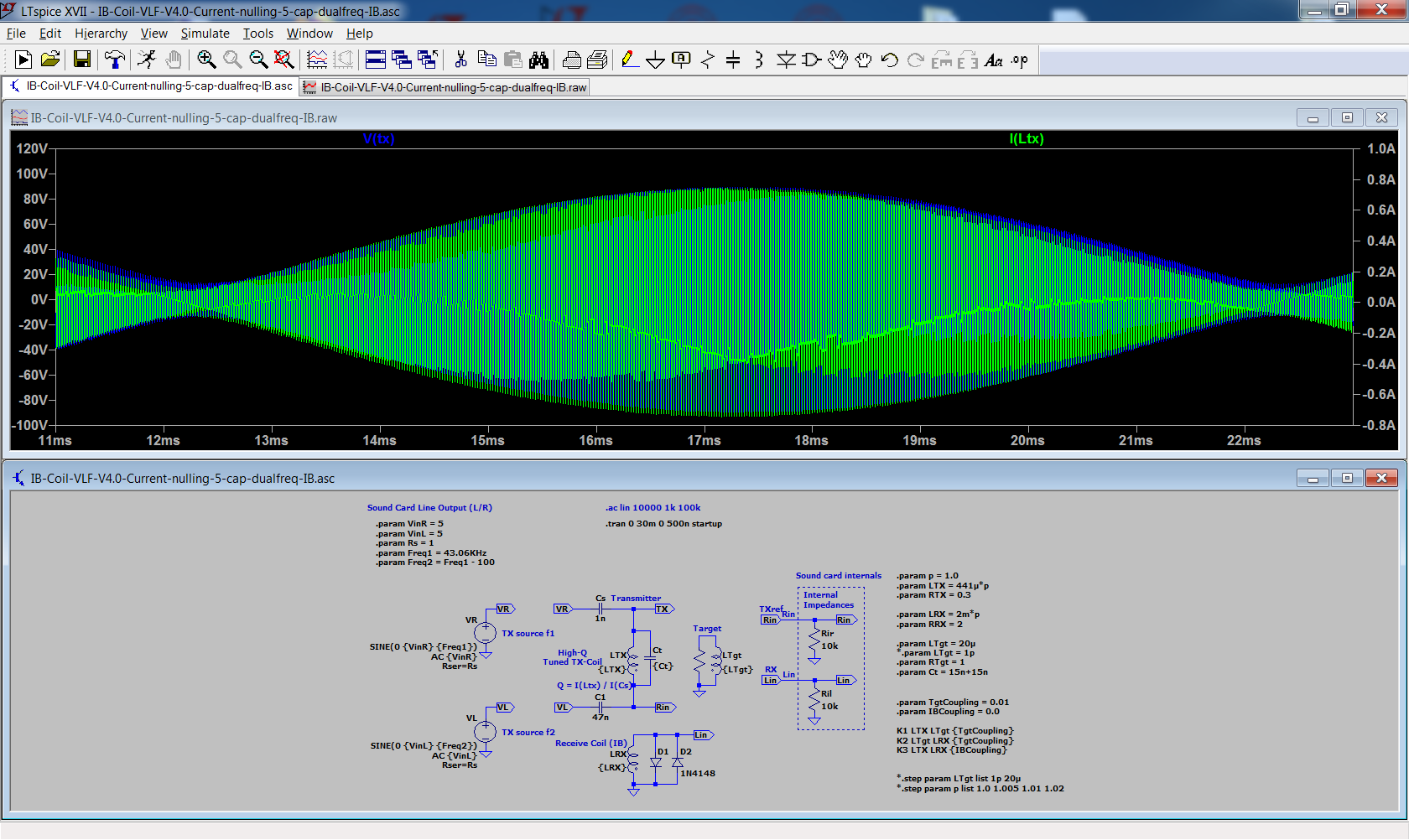The width and height of the screenshot is (1409, 840).
Task: Open the File menu
Action: pyautogui.click(x=16, y=34)
